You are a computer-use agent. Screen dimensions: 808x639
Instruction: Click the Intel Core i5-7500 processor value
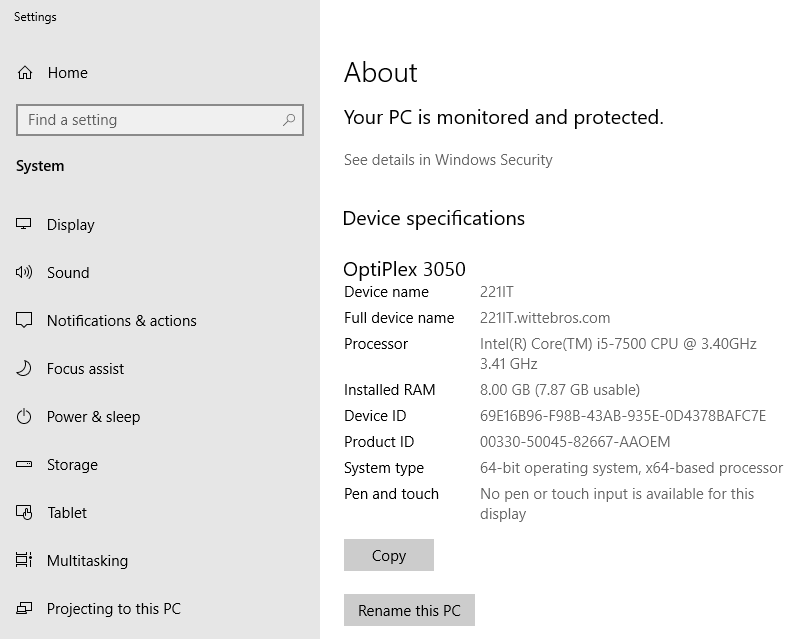618,354
